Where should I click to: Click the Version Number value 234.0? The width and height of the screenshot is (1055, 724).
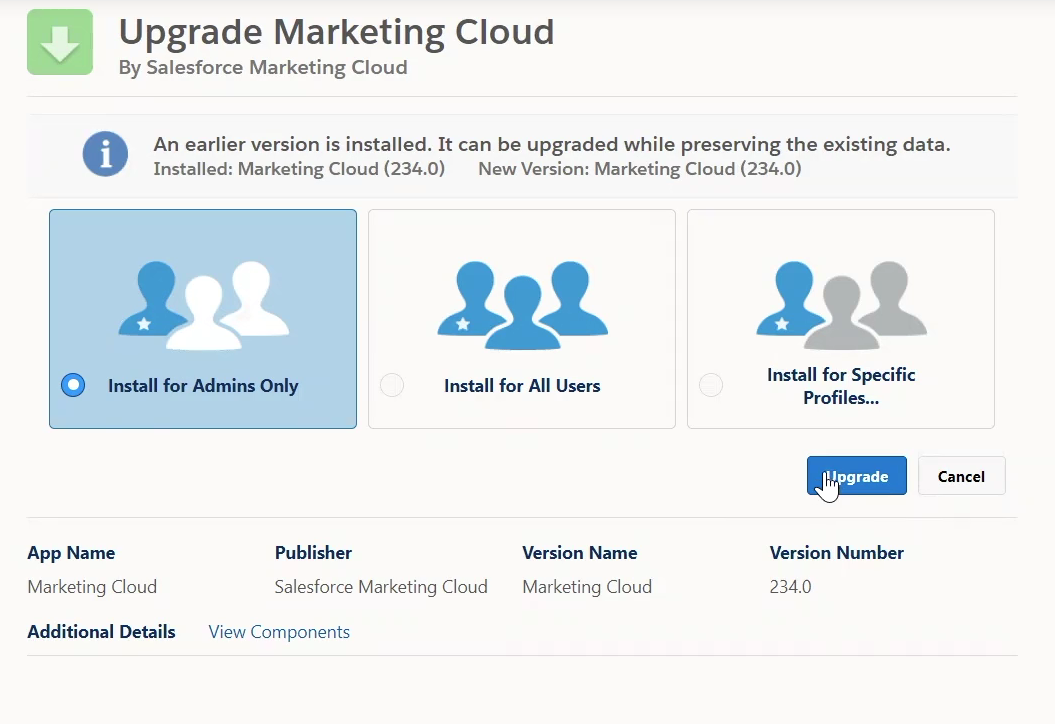pos(791,587)
